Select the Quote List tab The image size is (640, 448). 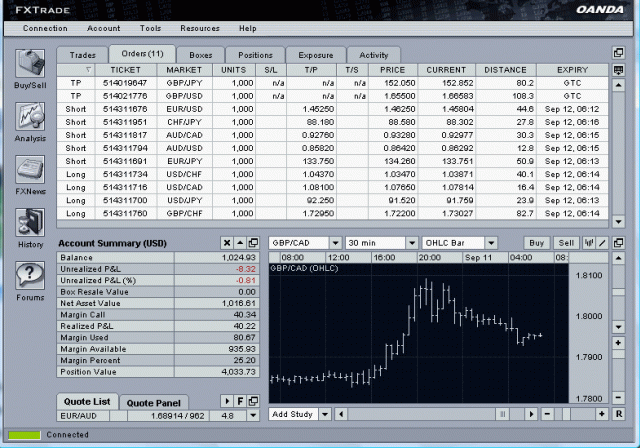(87, 401)
